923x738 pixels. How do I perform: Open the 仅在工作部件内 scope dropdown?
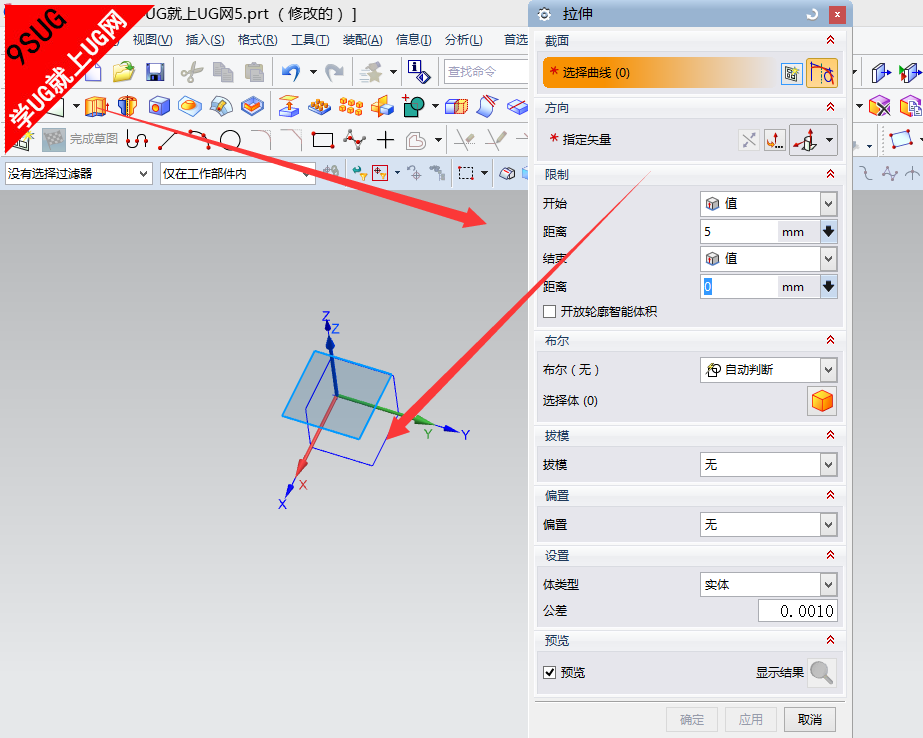tap(238, 174)
